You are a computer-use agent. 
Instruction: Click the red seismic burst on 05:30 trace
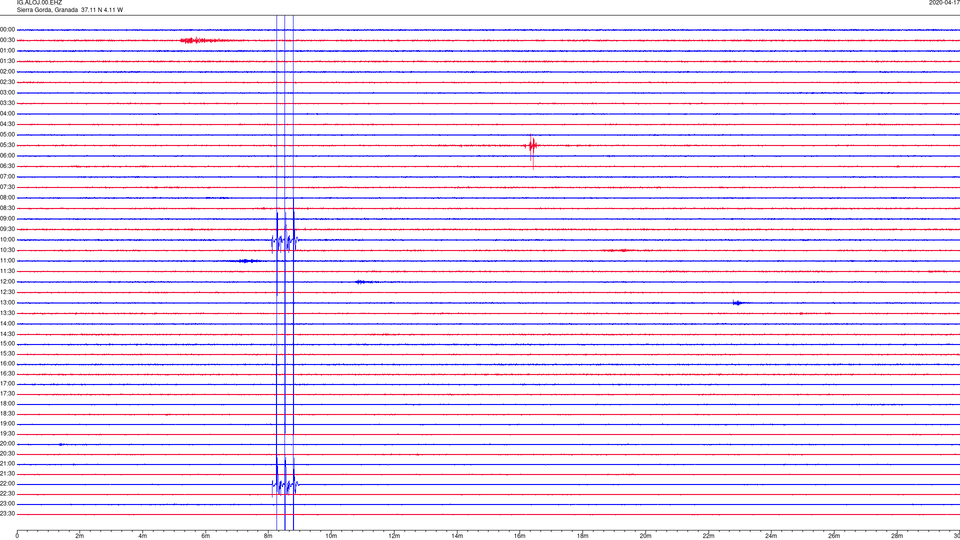point(532,147)
